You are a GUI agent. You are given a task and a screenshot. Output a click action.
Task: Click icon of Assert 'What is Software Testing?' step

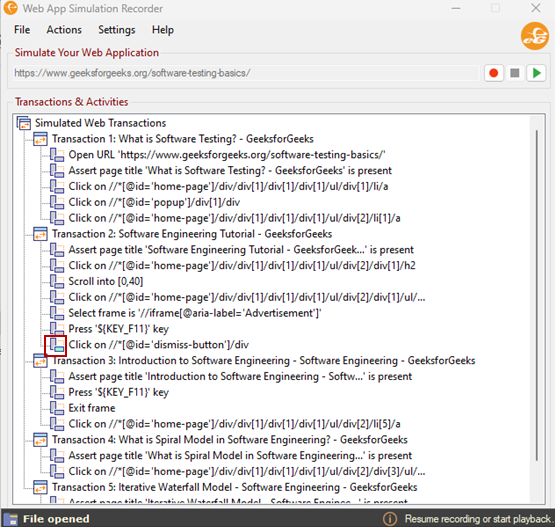57,171
